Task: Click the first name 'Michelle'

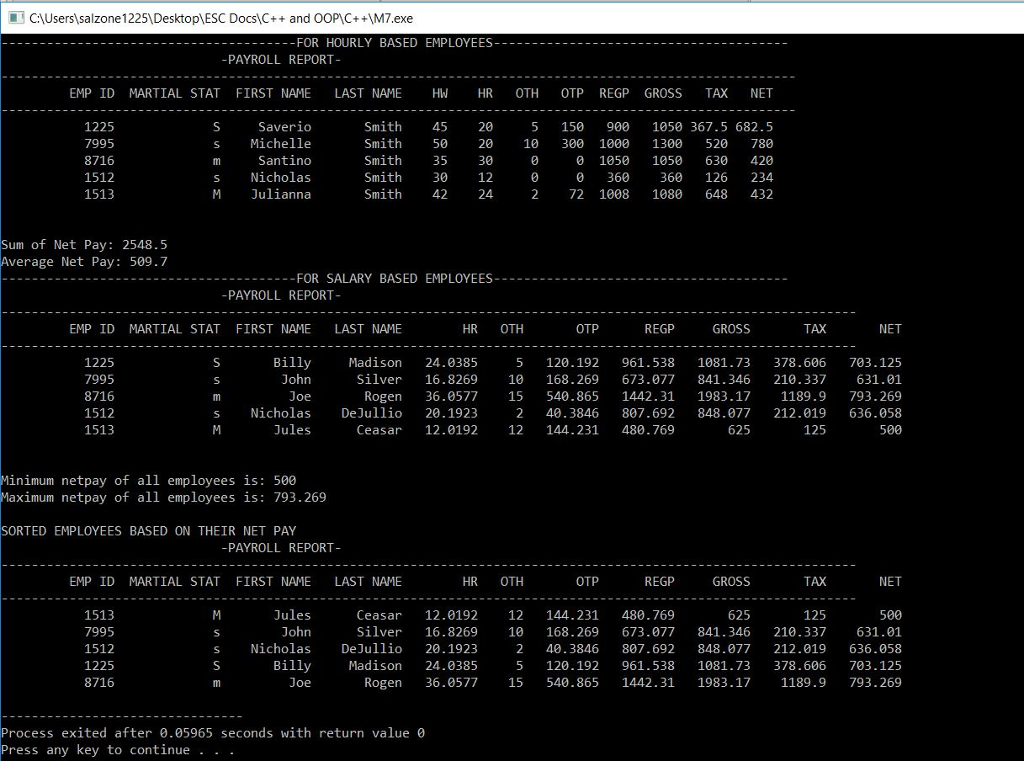Action: pos(280,144)
